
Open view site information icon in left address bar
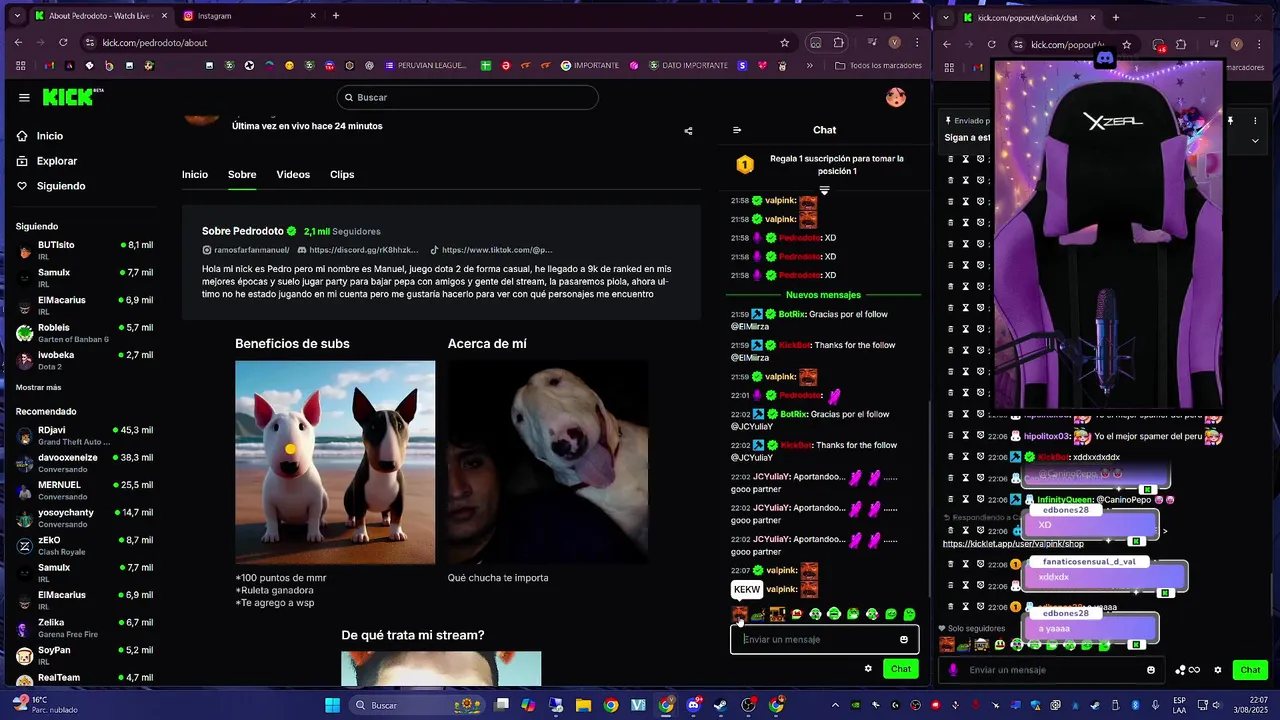[90, 43]
